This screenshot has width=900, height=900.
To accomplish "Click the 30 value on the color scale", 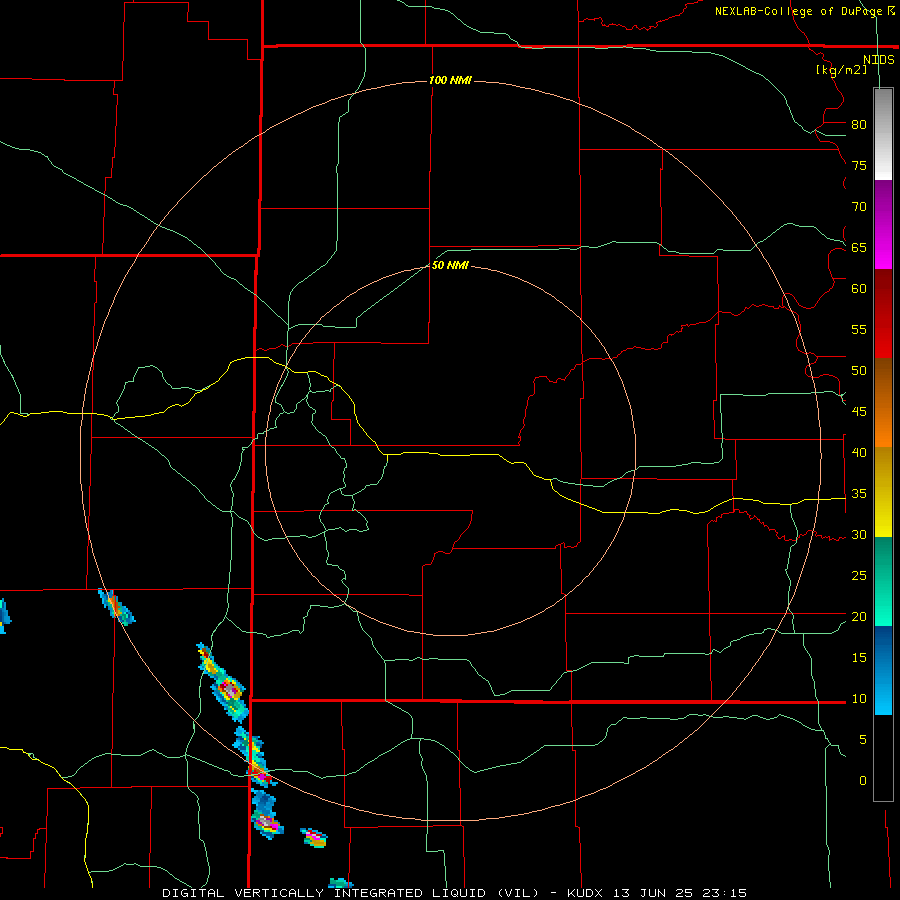I will (859, 535).
